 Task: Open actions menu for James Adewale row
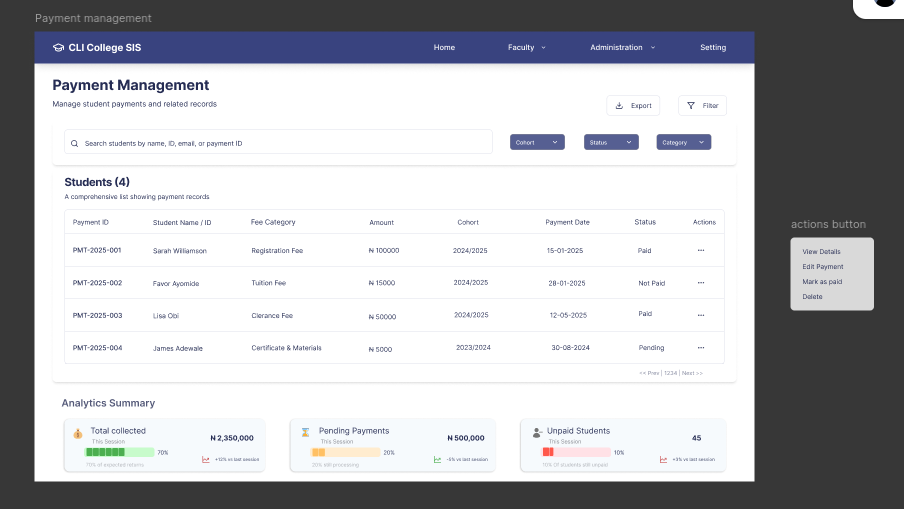701,348
